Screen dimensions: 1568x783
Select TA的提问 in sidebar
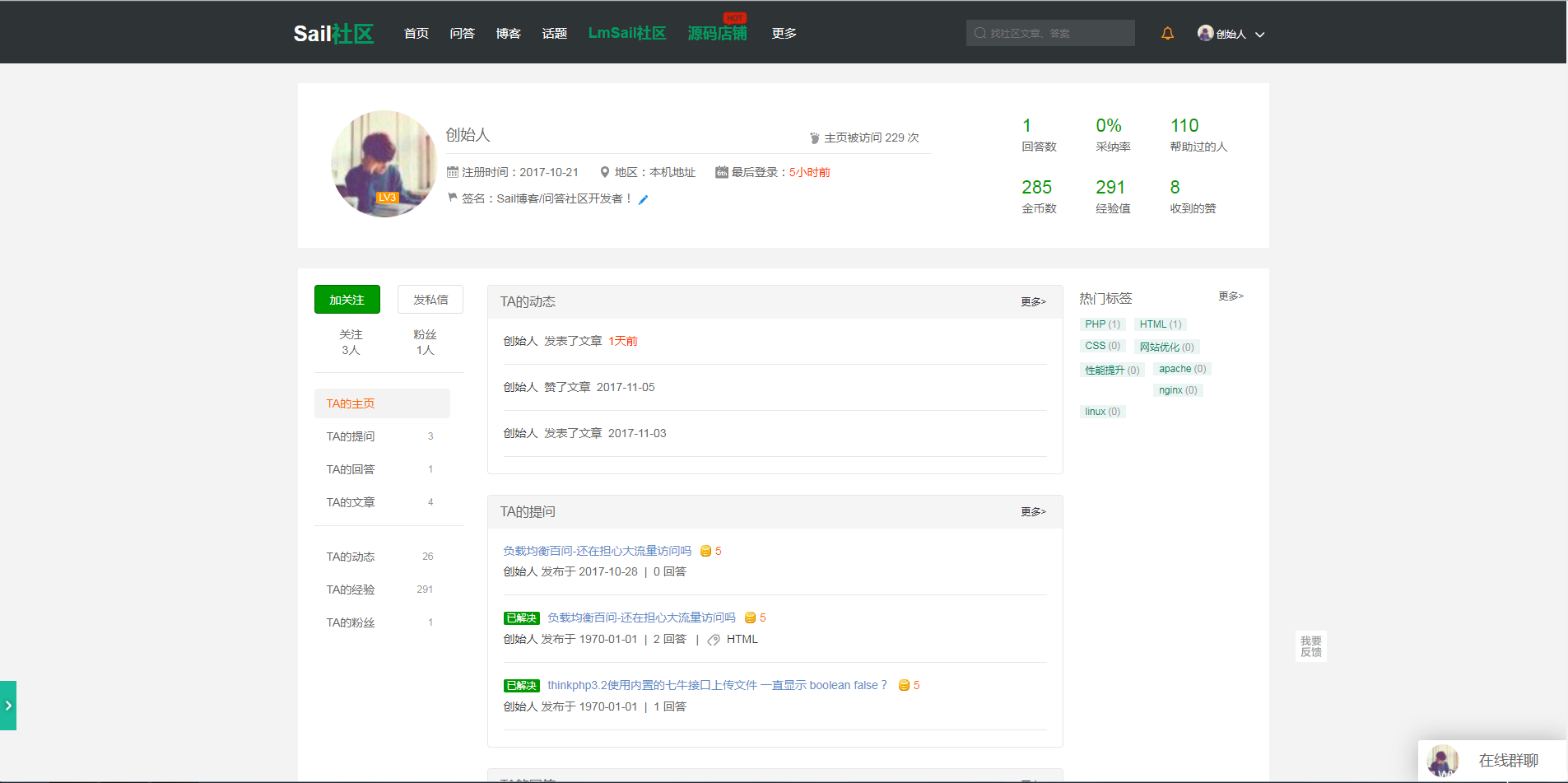[x=382, y=436]
